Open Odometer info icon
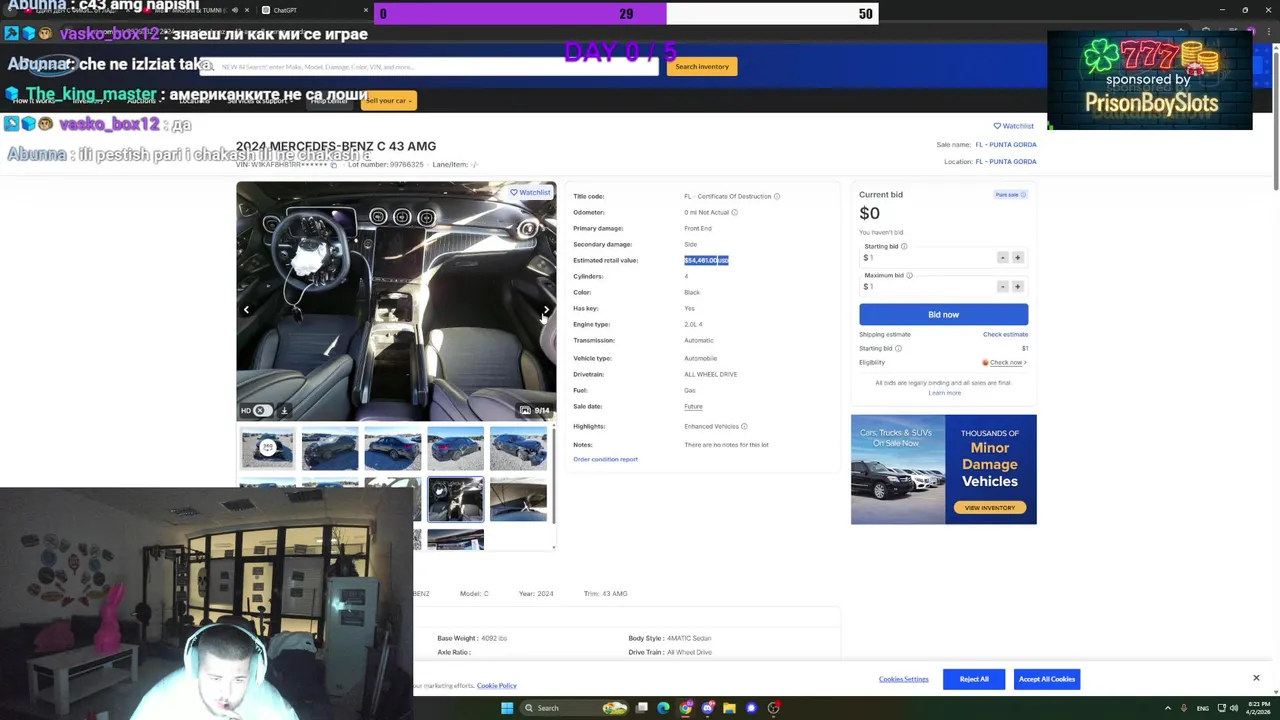Image resolution: width=1280 pixels, height=720 pixels. point(734,212)
